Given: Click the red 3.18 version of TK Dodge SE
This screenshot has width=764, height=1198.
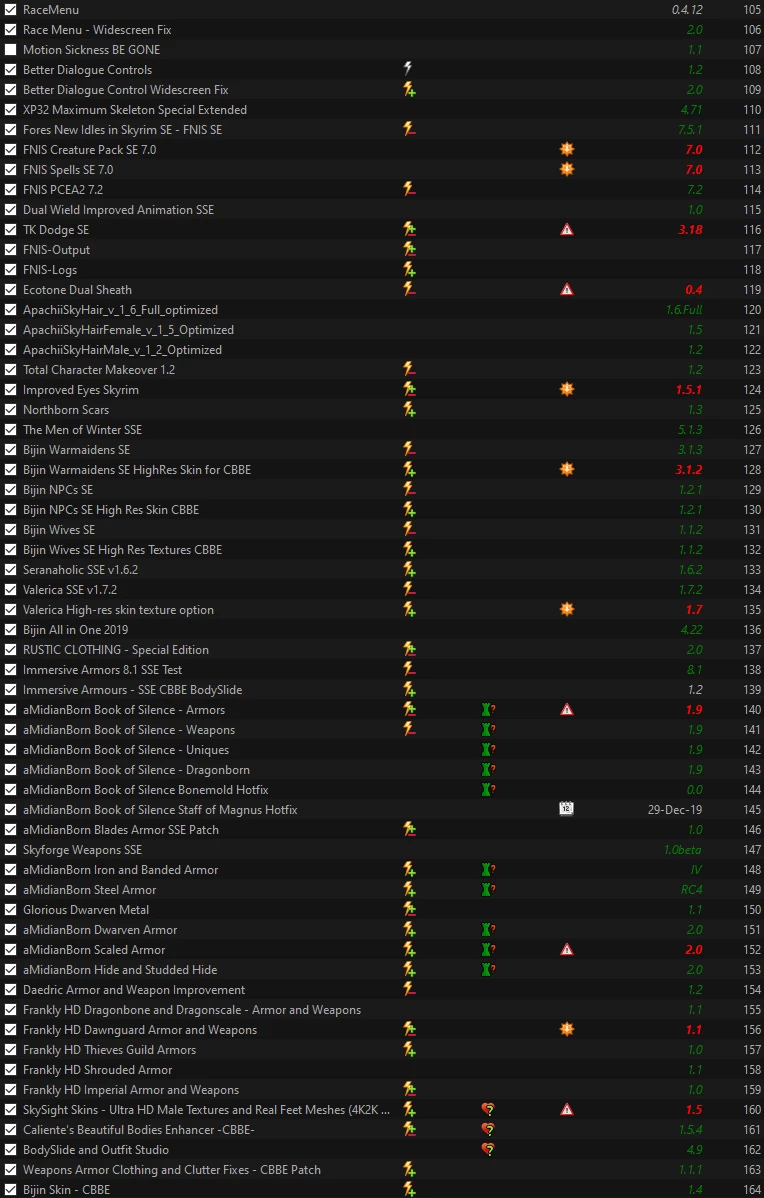Looking at the screenshot, I should click(x=690, y=229).
